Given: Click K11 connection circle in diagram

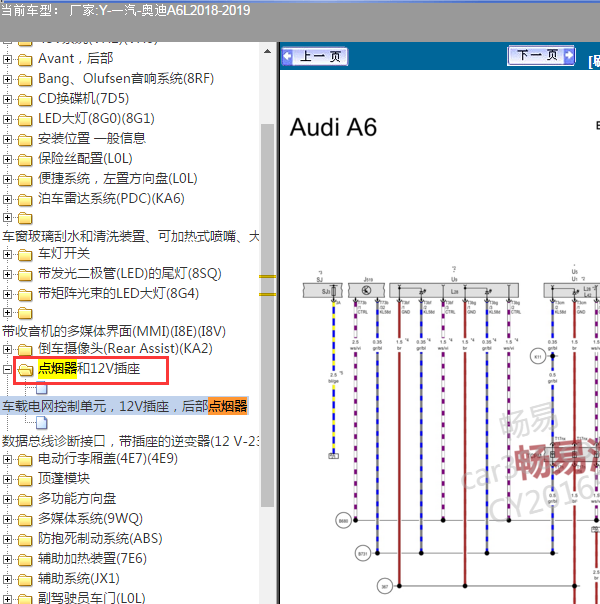Looking at the screenshot, I should point(538,356).
